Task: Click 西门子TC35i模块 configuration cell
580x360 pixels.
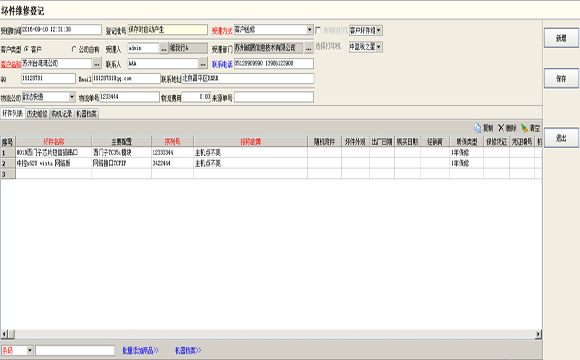Action: pos(121,152)
